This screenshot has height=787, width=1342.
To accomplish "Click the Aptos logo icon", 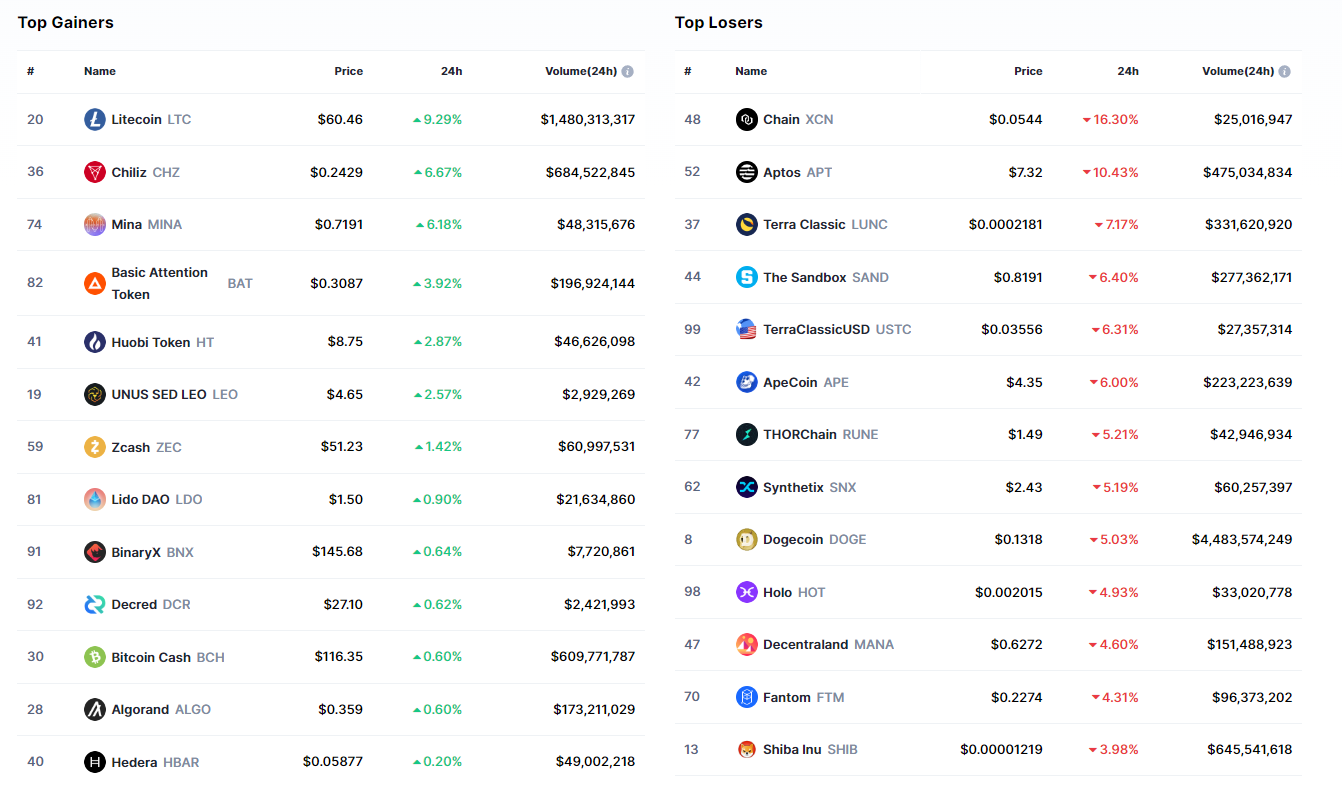I will click(x=747, y=172).
